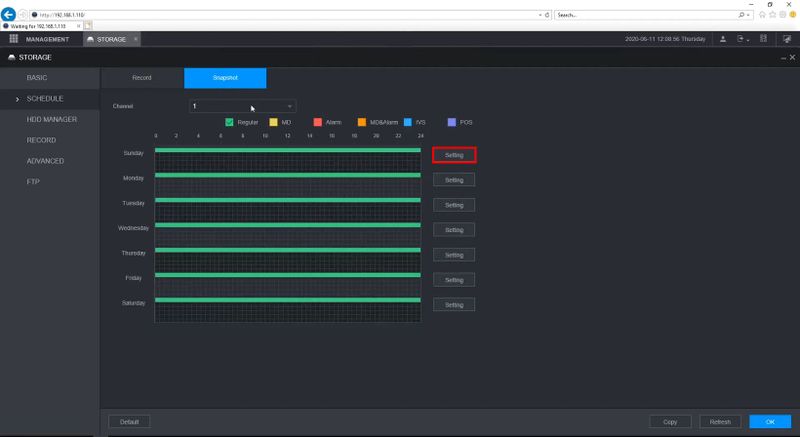Close the STORAGE tab with its X

(136, 39)
